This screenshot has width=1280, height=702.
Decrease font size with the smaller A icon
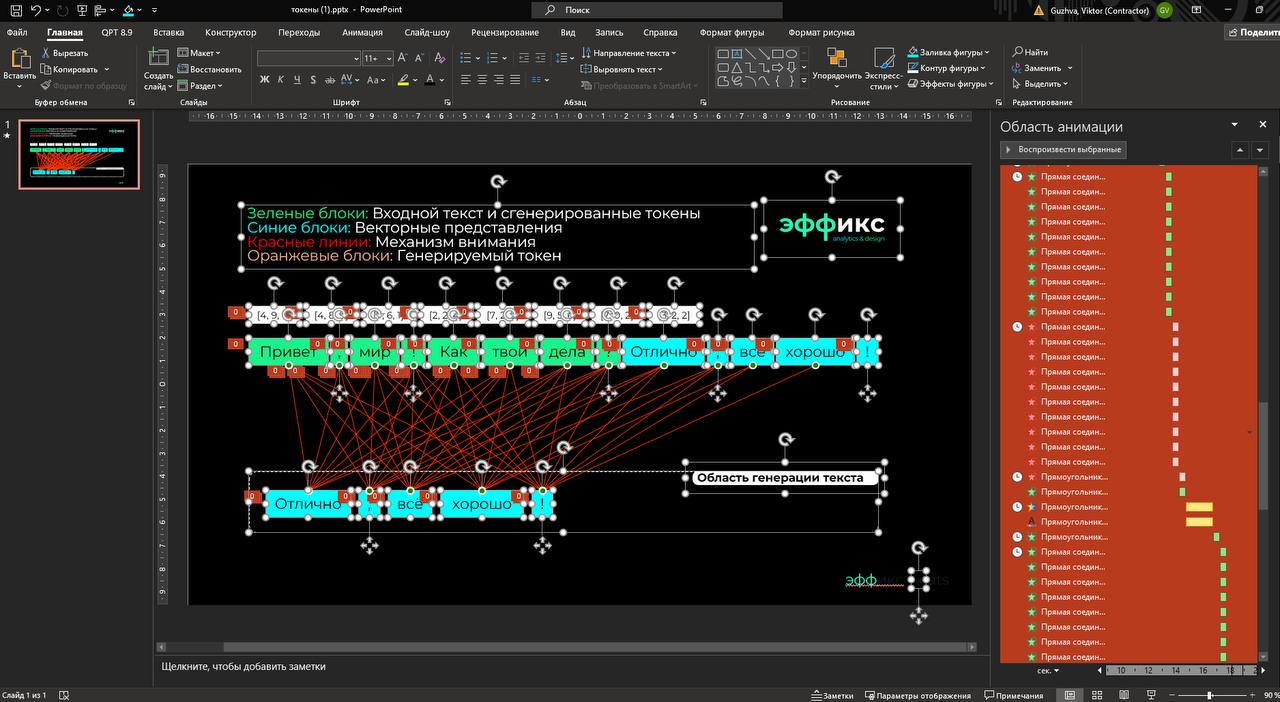point(417,59)
